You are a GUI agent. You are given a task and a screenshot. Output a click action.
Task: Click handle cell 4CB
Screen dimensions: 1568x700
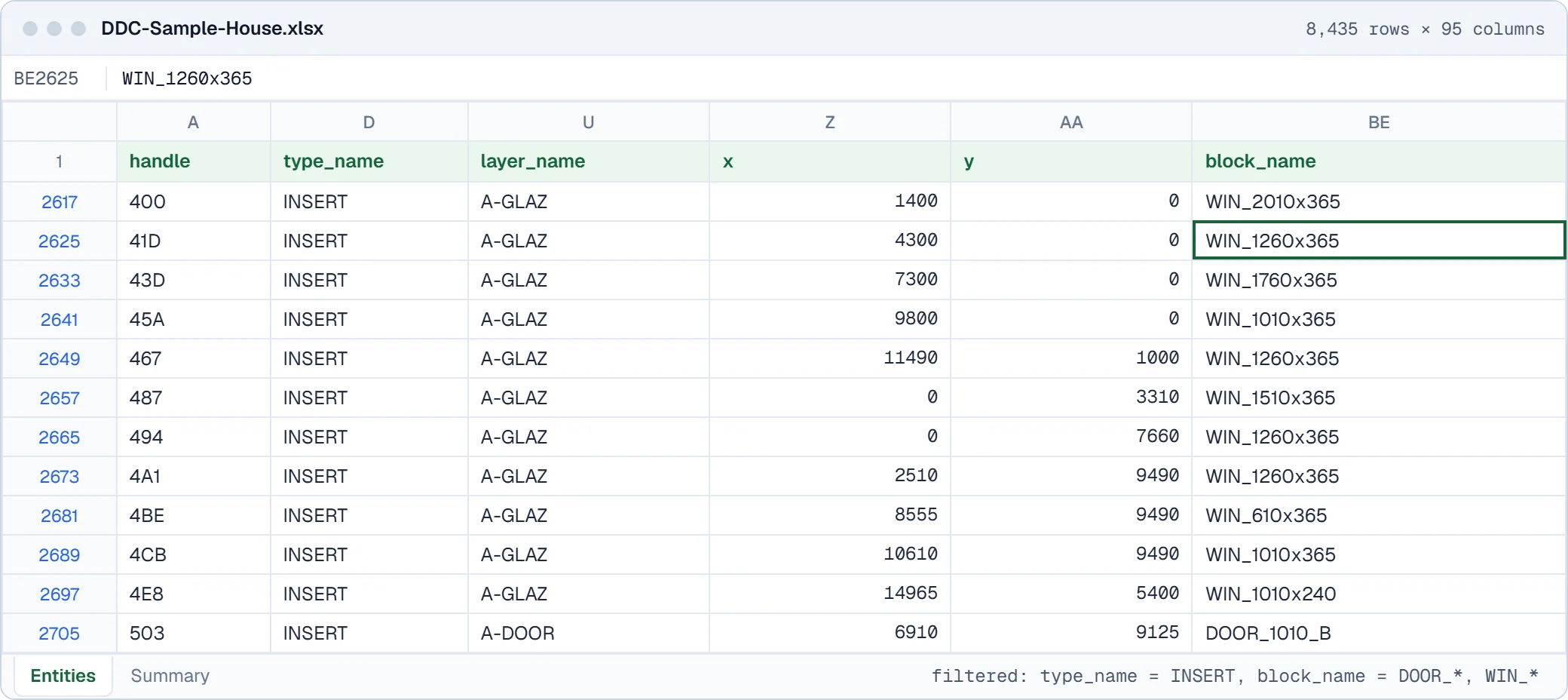[x=194, y=555]
